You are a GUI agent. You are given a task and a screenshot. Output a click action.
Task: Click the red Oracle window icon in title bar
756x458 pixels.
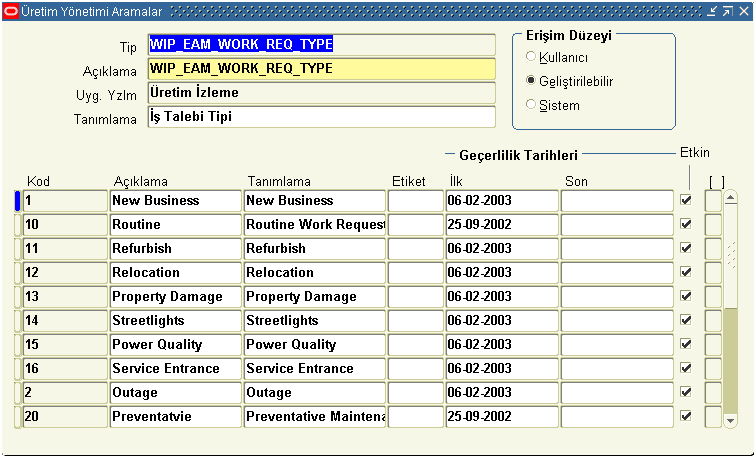pos(11,11)
